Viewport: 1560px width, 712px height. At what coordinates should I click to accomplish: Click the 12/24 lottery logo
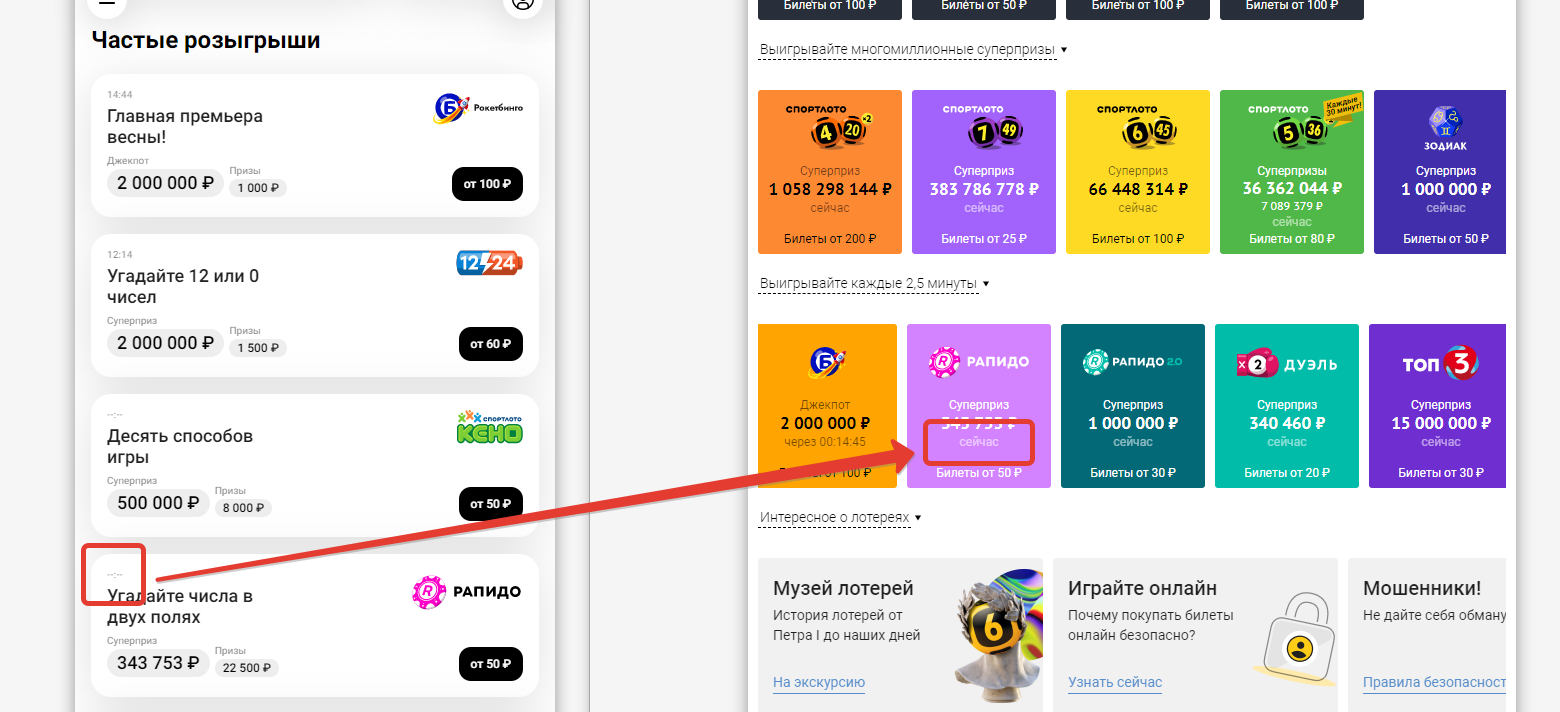(x=489, y=263)
